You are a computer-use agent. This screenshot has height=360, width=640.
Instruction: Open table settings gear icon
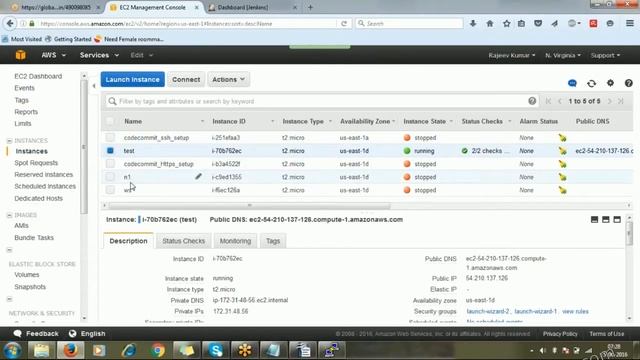click(x=610, y=83)
